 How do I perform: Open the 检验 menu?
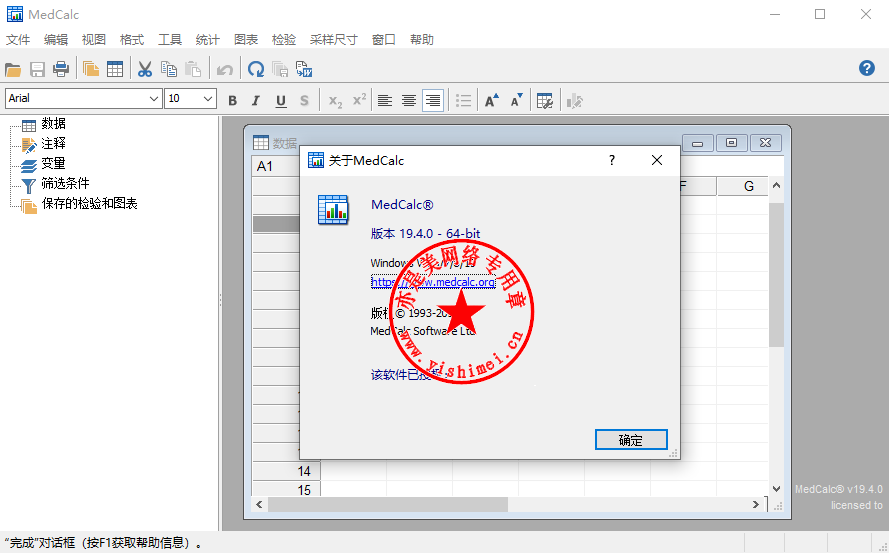point(283,40)
